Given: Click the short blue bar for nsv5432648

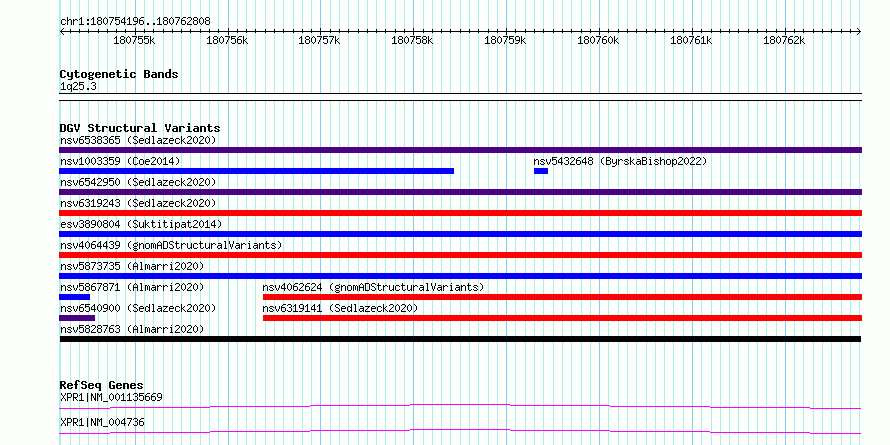Looking at the screenshot, I should coord(541,171).
